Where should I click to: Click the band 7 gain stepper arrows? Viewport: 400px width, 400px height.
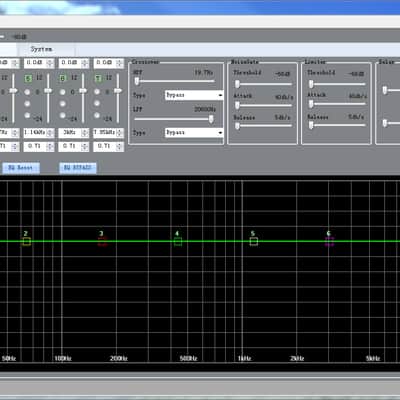[120, 63]
